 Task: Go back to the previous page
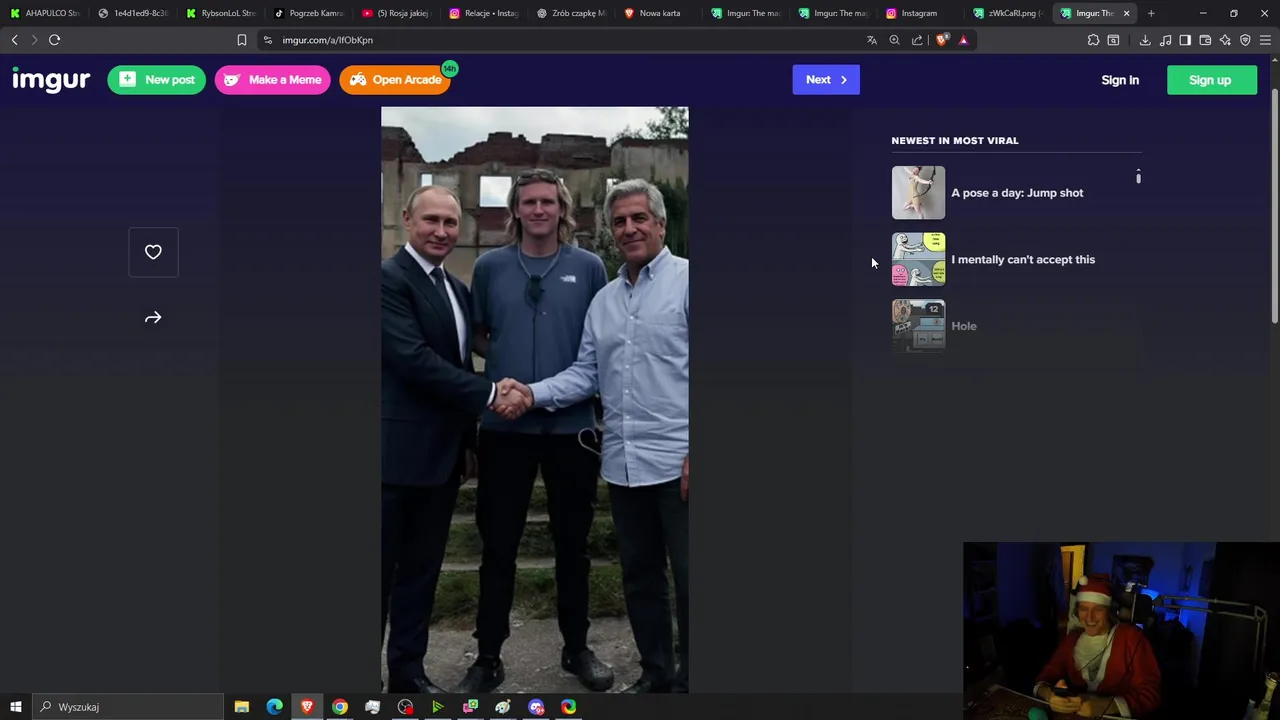point(14,40)
